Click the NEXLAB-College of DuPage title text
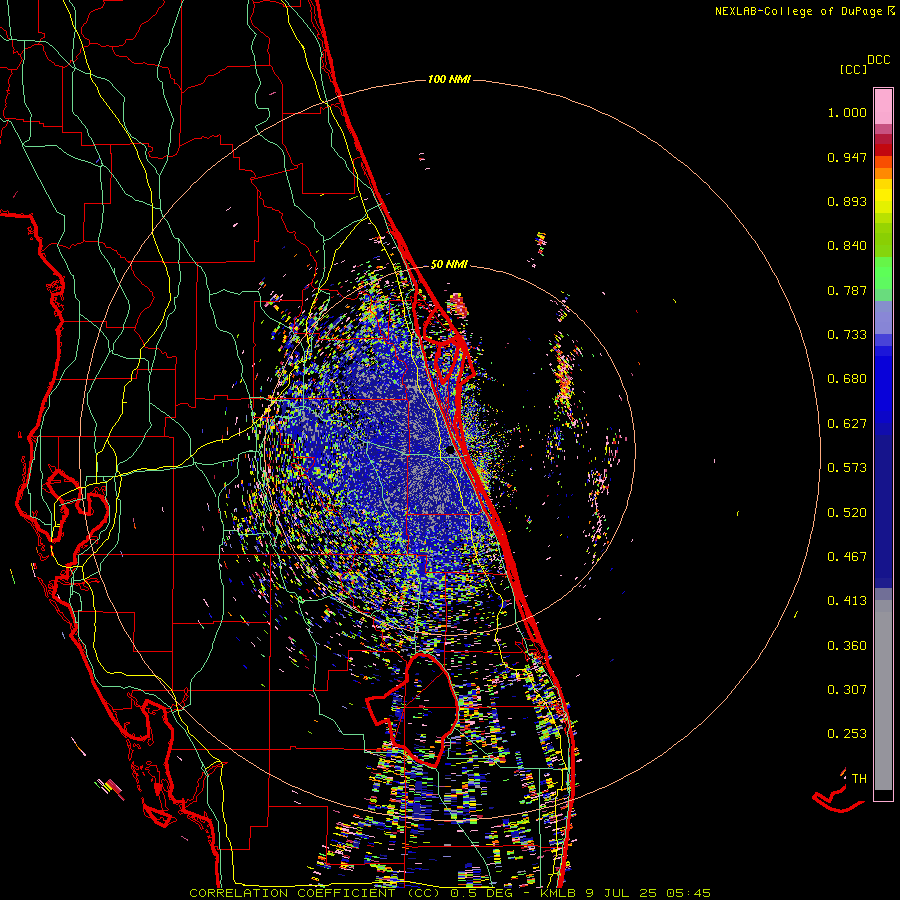The image size is (900, 900). point(798,11)
